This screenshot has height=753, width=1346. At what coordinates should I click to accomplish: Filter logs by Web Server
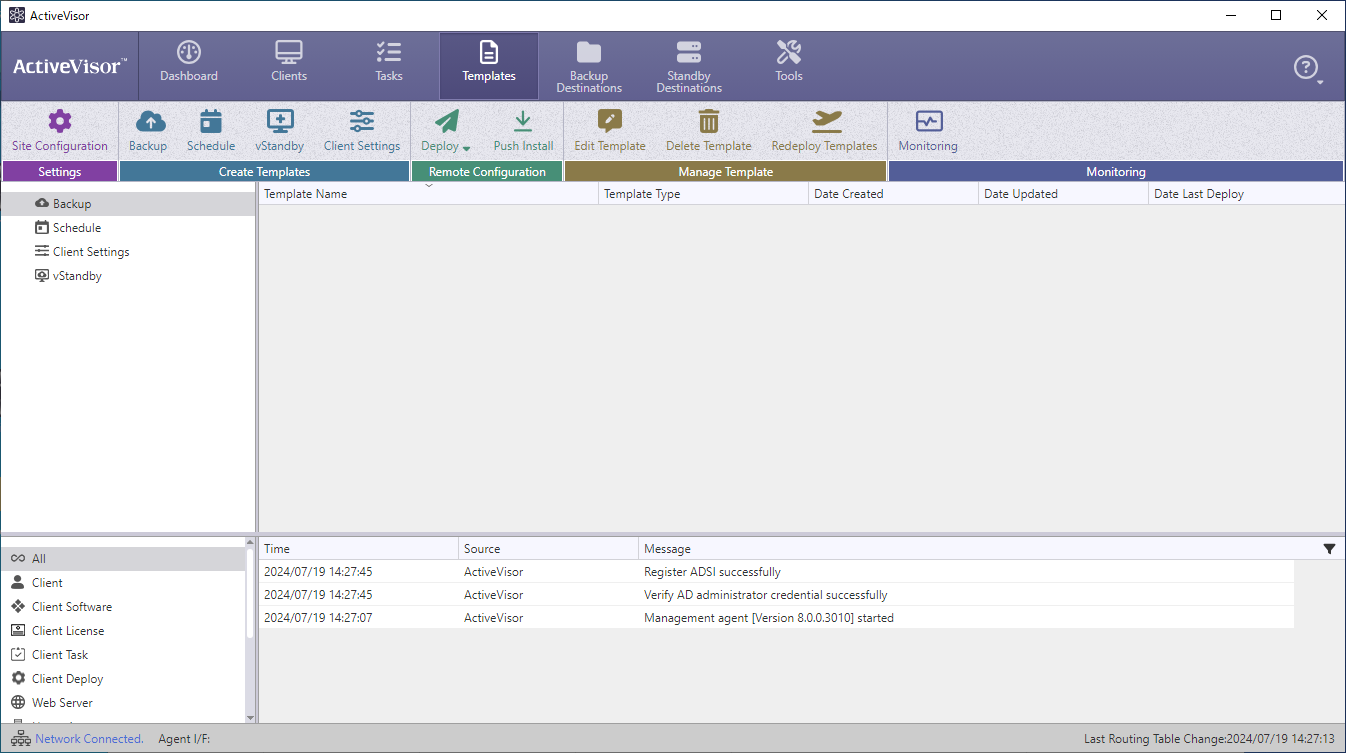point(122,703)
